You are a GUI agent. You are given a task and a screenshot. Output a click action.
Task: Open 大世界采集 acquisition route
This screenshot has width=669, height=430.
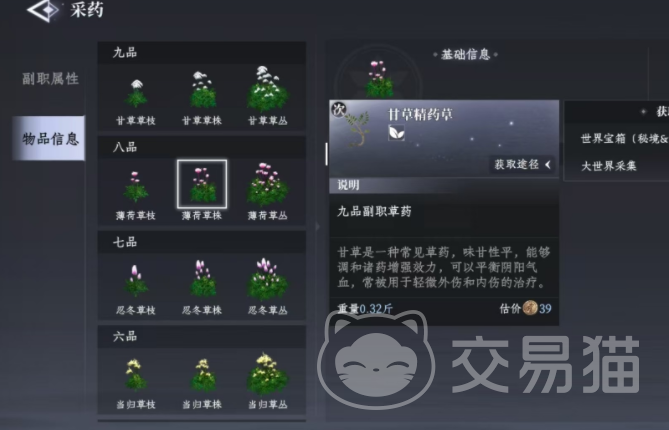pos(609,166)
